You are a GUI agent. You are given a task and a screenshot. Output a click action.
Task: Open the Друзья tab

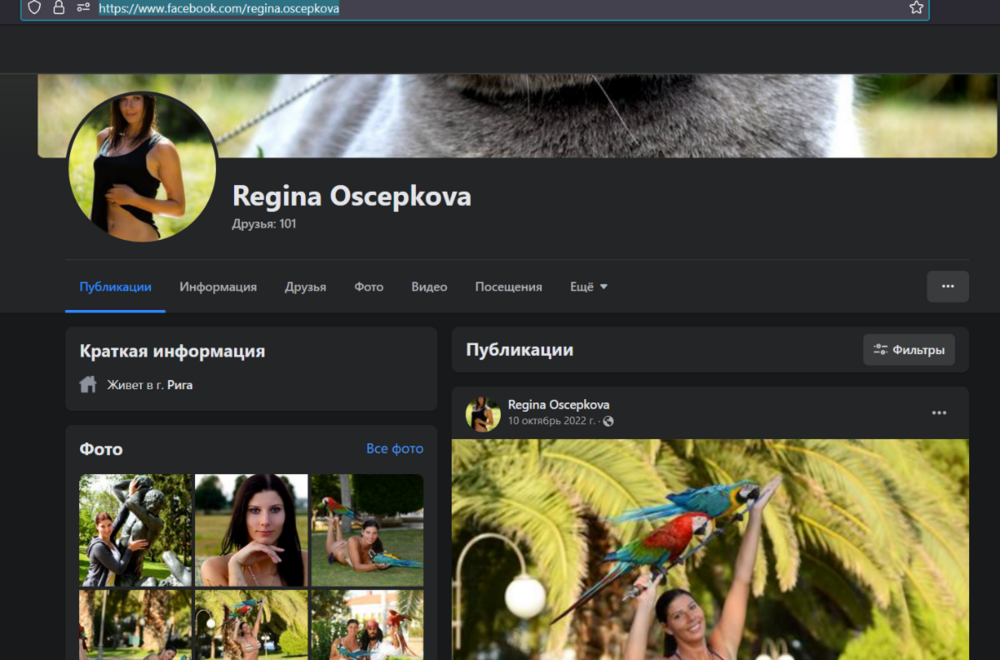(x=305, y=287)
